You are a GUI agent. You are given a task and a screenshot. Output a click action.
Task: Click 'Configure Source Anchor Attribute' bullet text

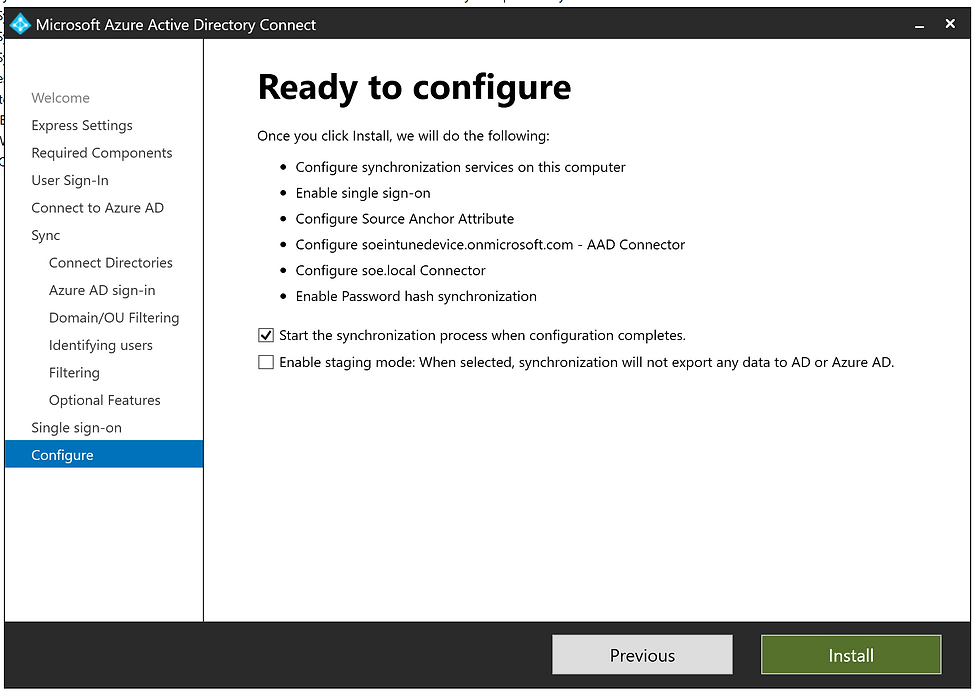(404, 219)
